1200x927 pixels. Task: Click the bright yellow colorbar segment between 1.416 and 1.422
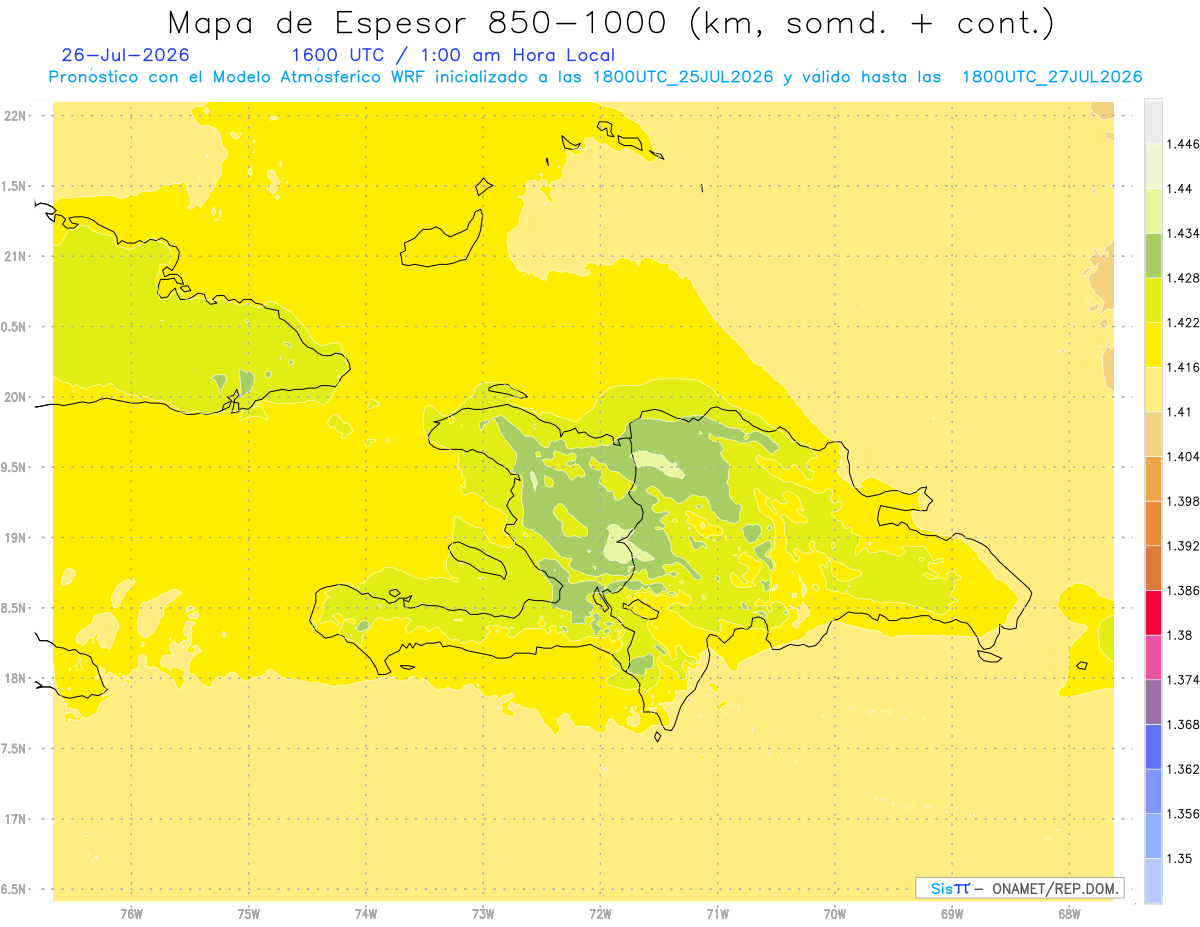pos(1153,345)
